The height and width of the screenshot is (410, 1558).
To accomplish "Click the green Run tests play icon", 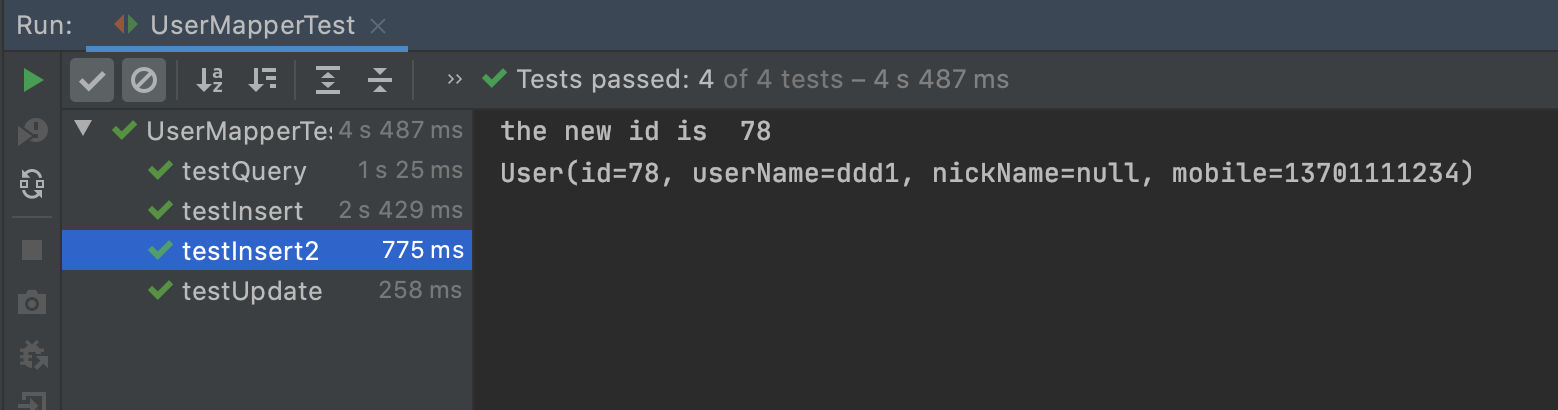I will point(33,81).
